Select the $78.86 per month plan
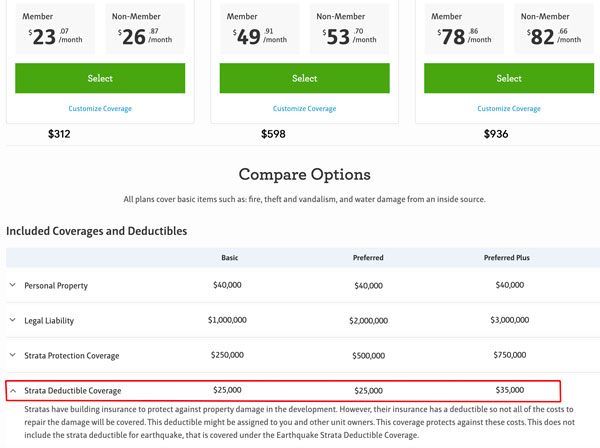 pos(509,78)
